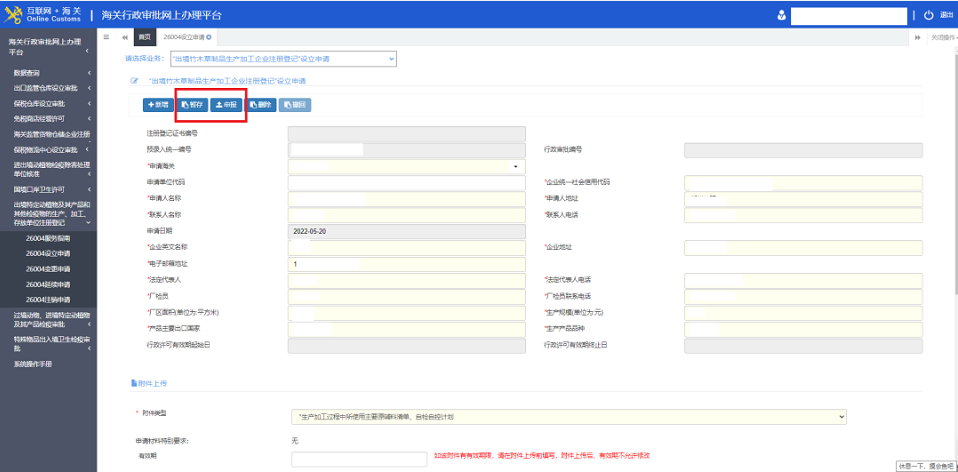
Task: Open the 请选择业务 dropdown
Action: click(x=283, y=59)
